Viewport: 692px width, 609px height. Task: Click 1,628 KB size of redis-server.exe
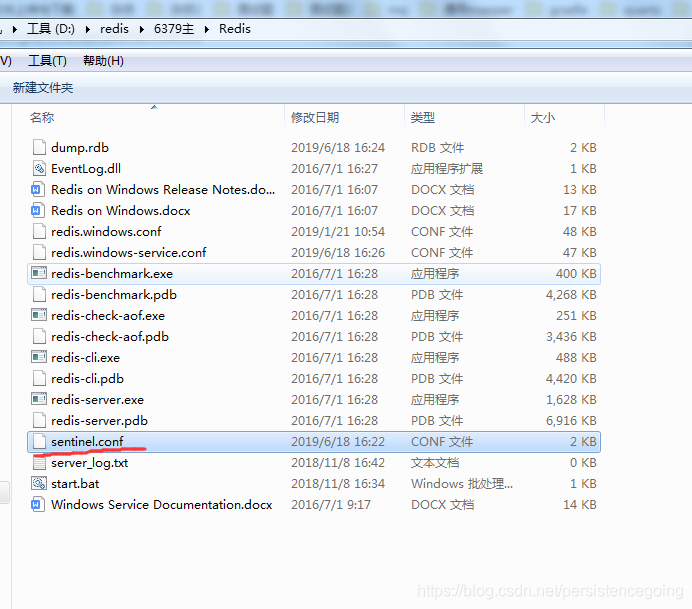pyautogui.click(x=571, y=399)
